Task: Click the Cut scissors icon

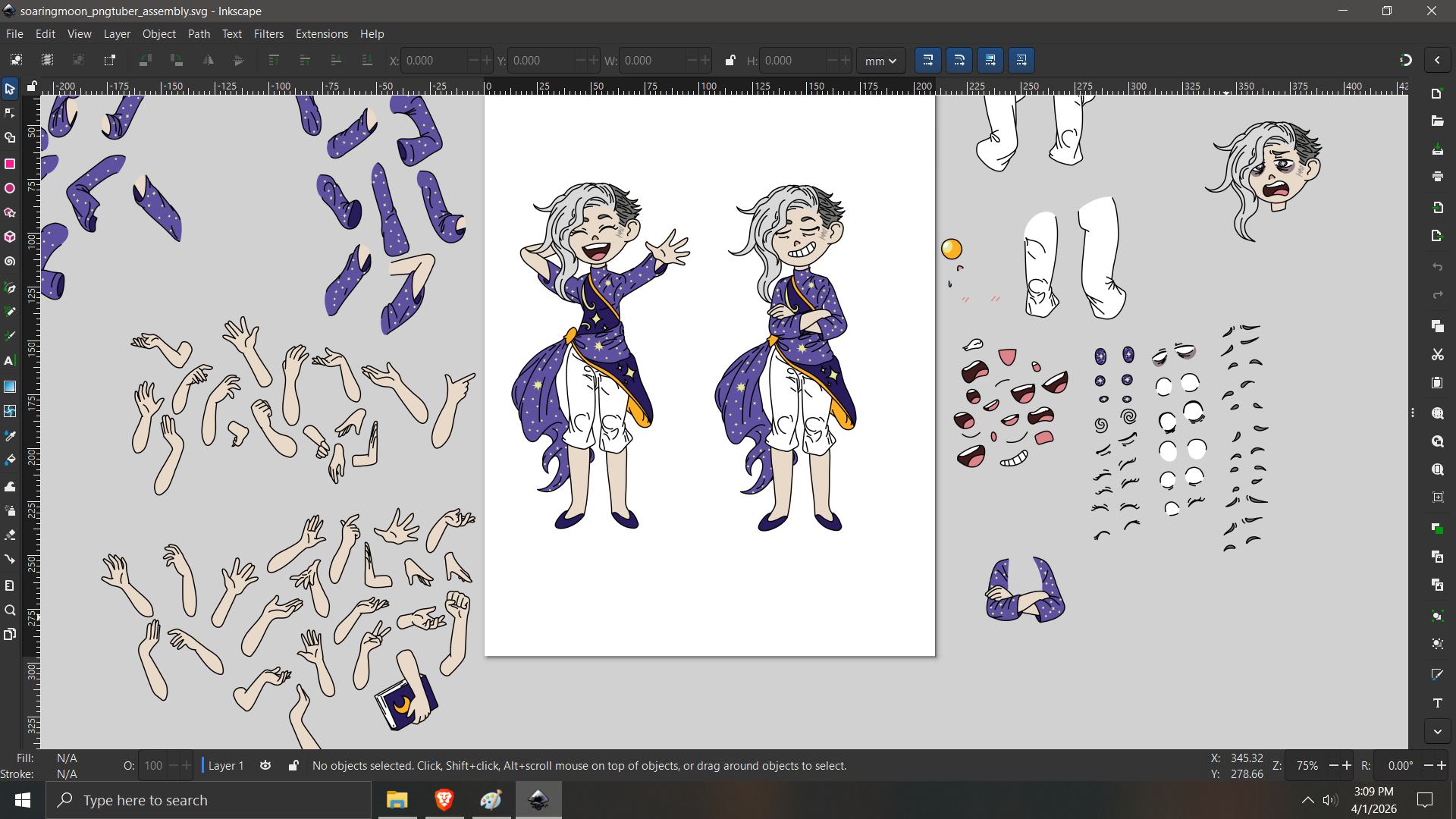Action: coord(1437,354)
